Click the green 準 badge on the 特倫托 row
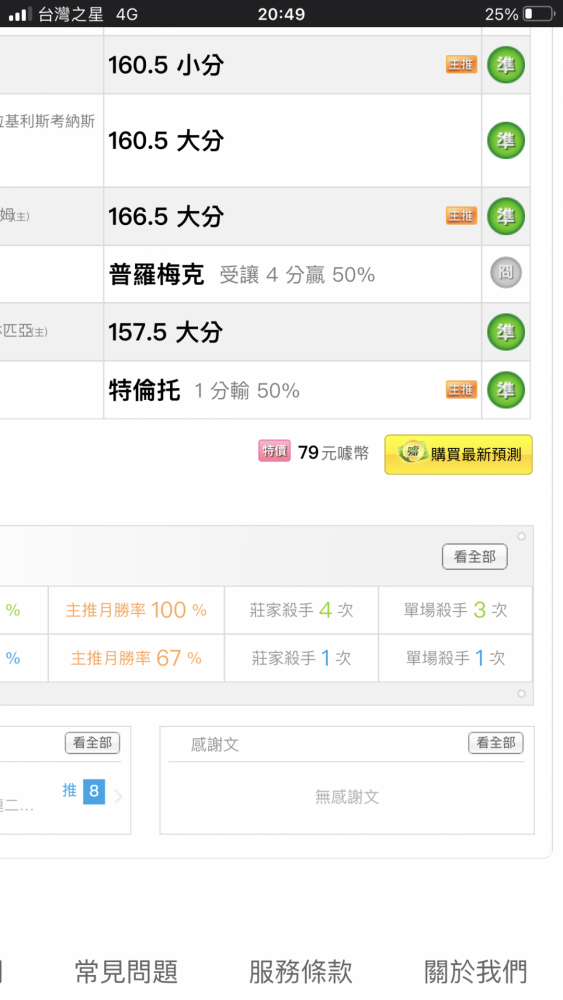 coord(506,390)
